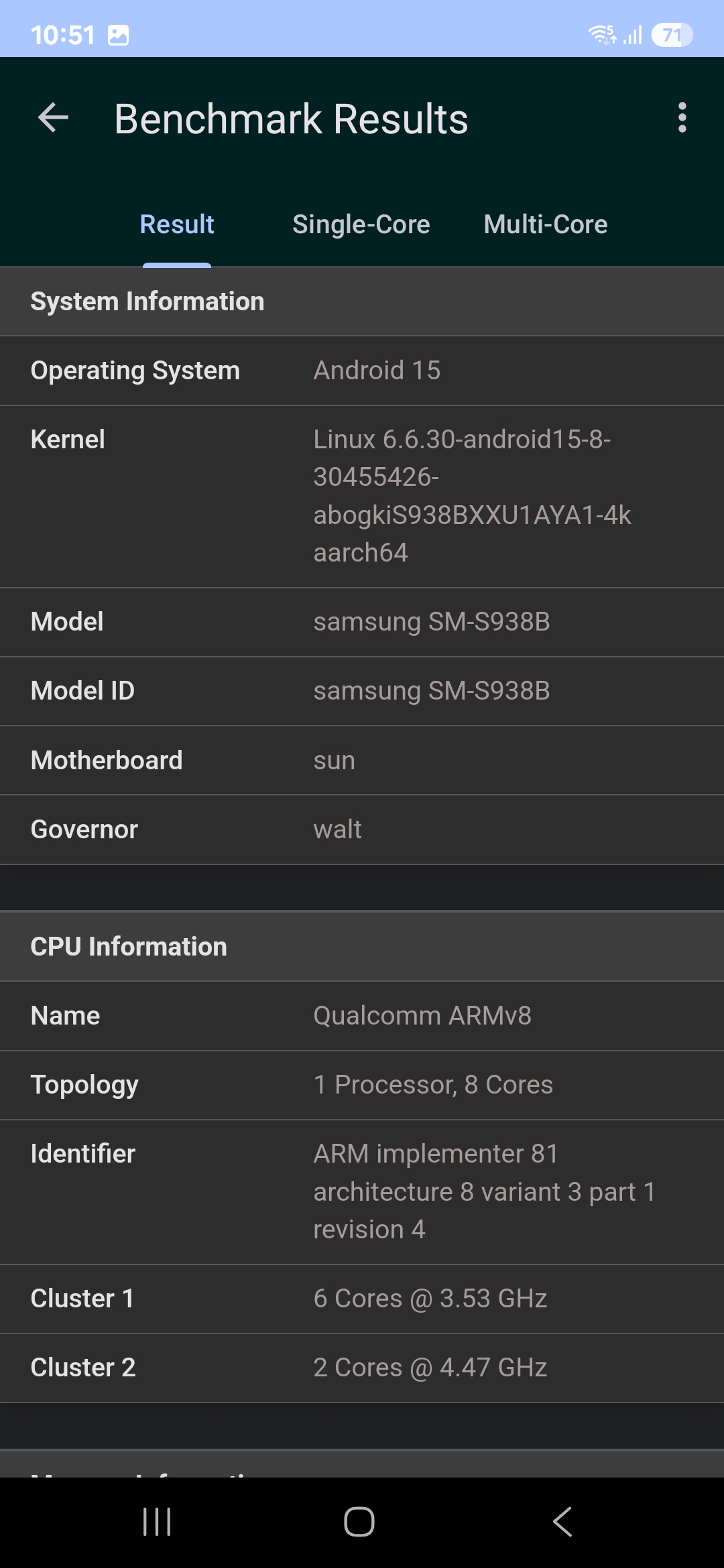Image resolution: width=724 pixels, height=1568 pixels.
Task: Tap the screenshot notification icon in status bar
Action: [x=118, y=35]
